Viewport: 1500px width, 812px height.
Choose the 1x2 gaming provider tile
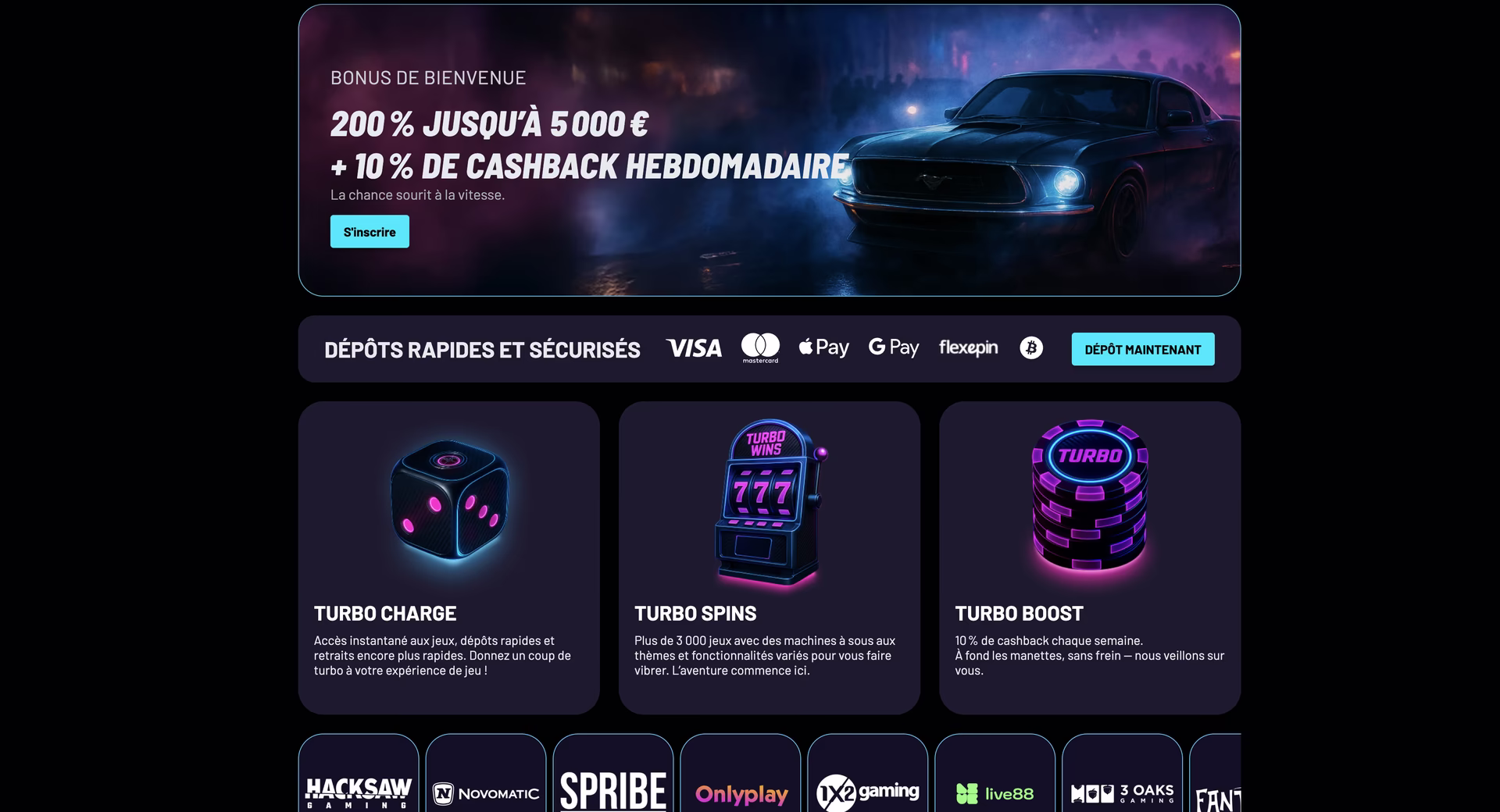(868, 773)
